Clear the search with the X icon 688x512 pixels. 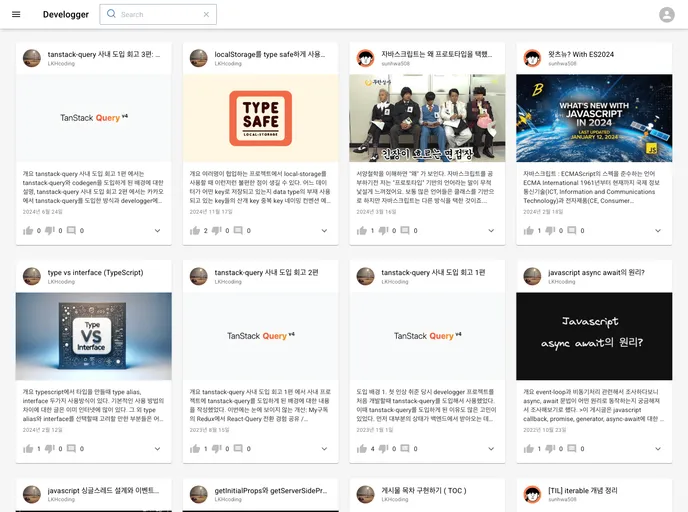206,14
